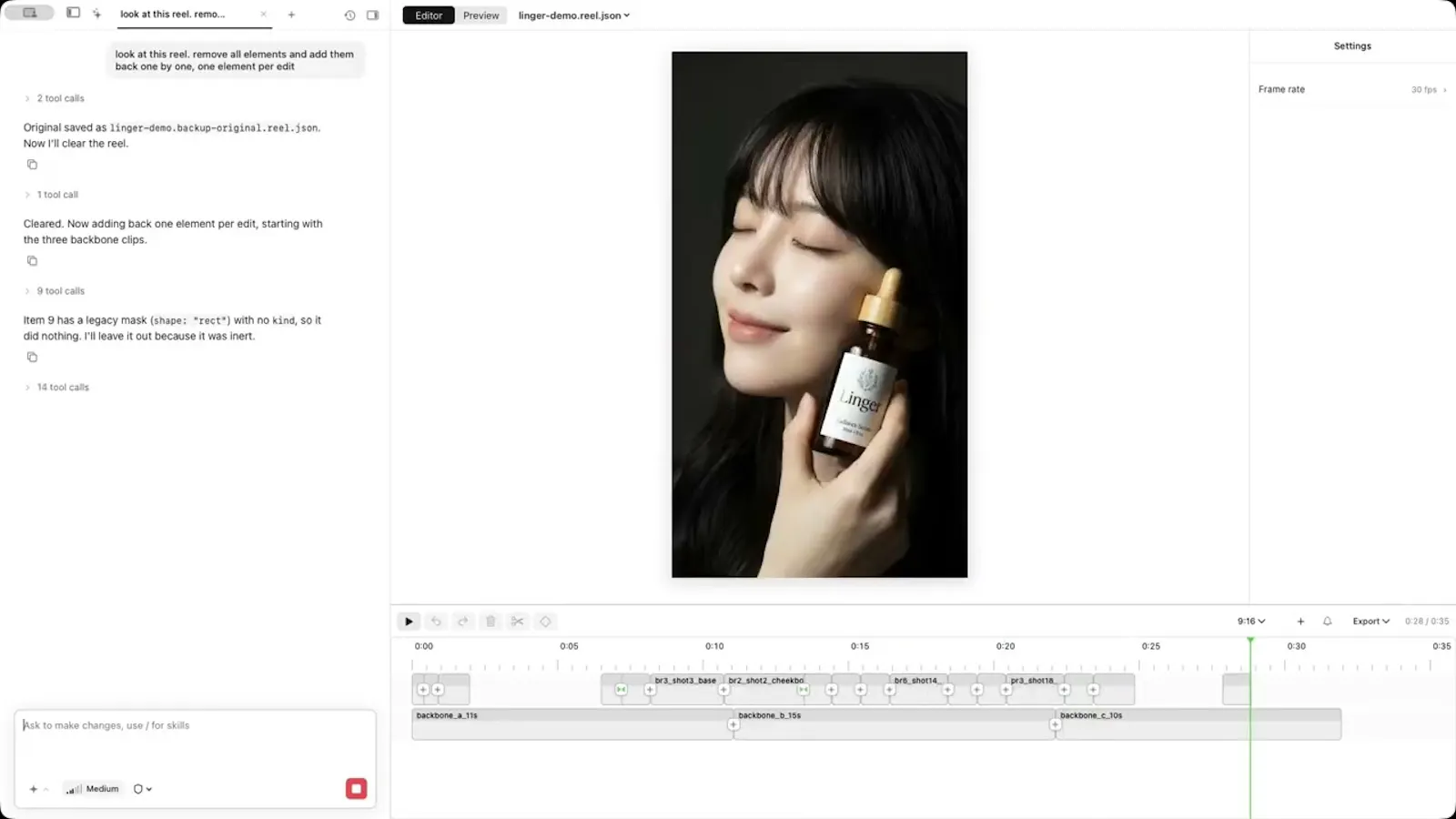Click the redo arrow in timeline toolbar
This screenshot has height=819, width=1456.
[463, 622]
